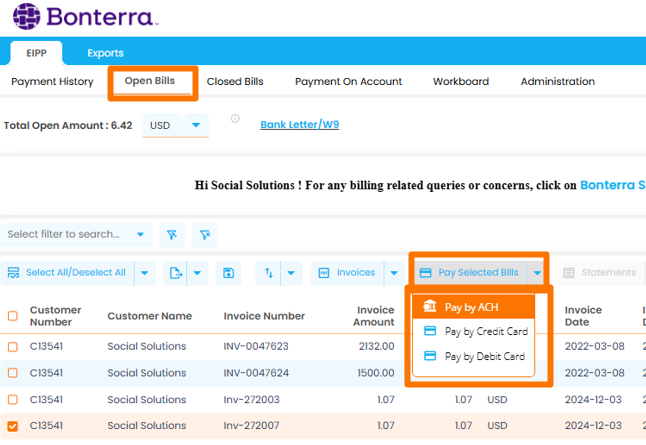This screenshot has height=445, width=646.
Task: Sort by Invoice Amount column header
Action: click(x=374, y=316)
